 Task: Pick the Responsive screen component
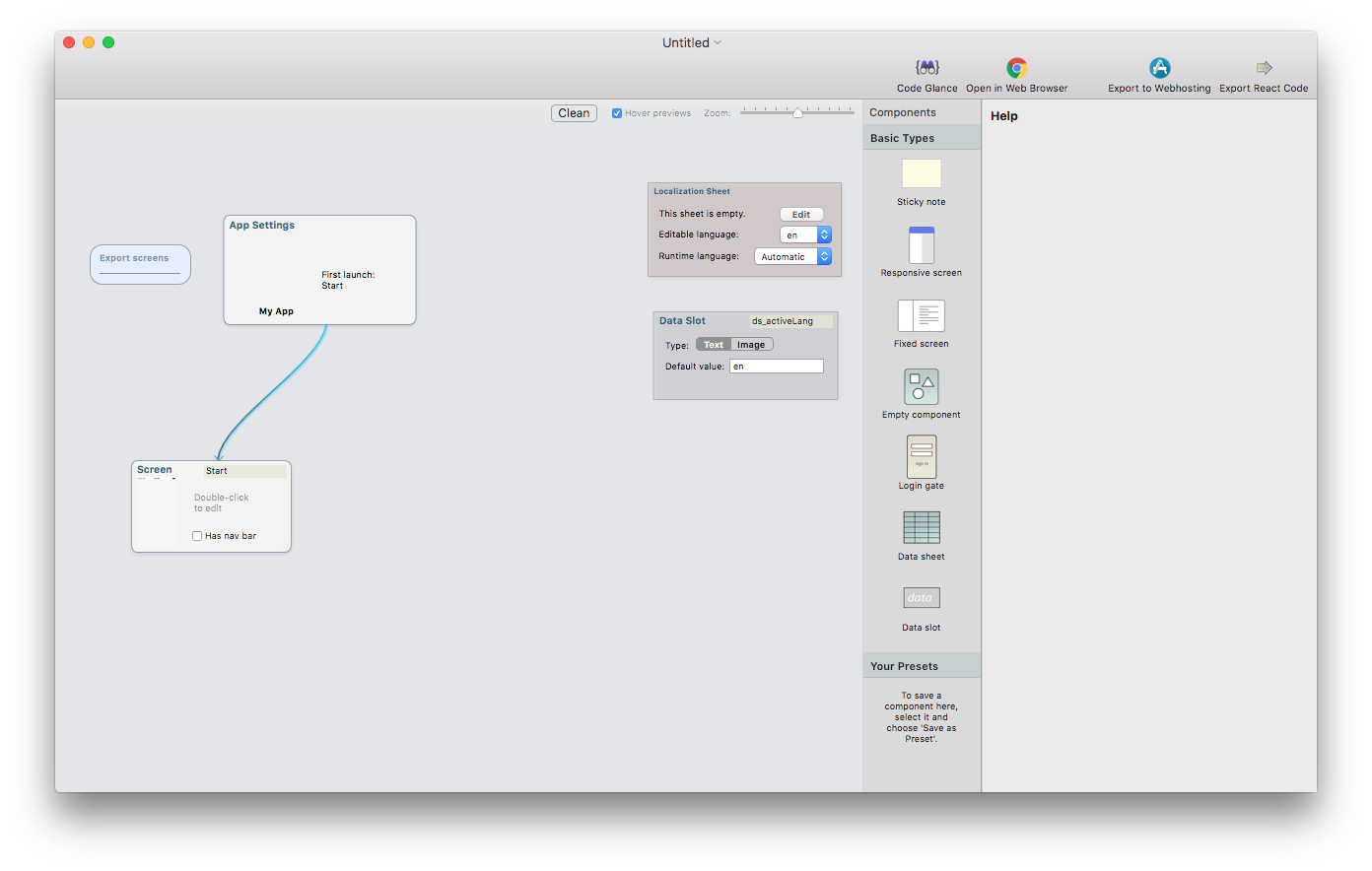(x=921, y=245)
